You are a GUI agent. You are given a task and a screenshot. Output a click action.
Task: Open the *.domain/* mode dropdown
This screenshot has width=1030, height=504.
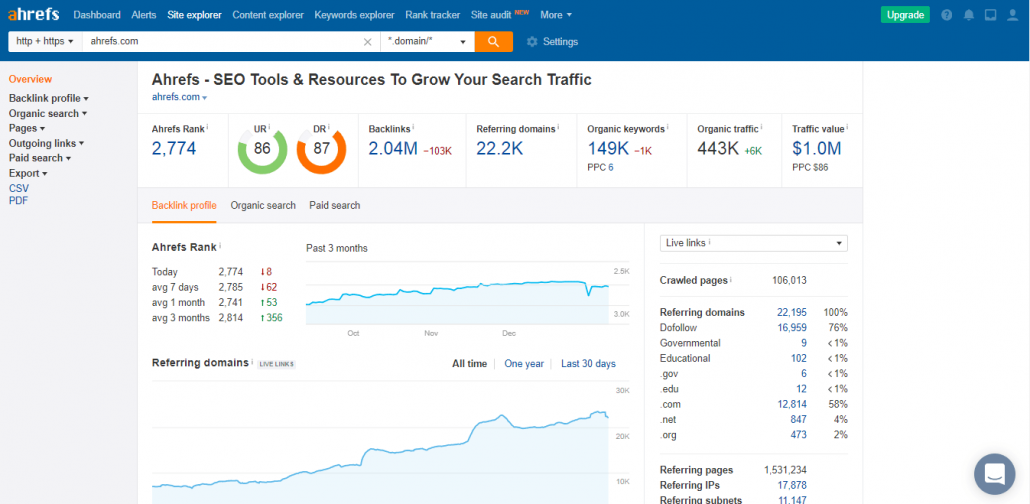point(428,41)
